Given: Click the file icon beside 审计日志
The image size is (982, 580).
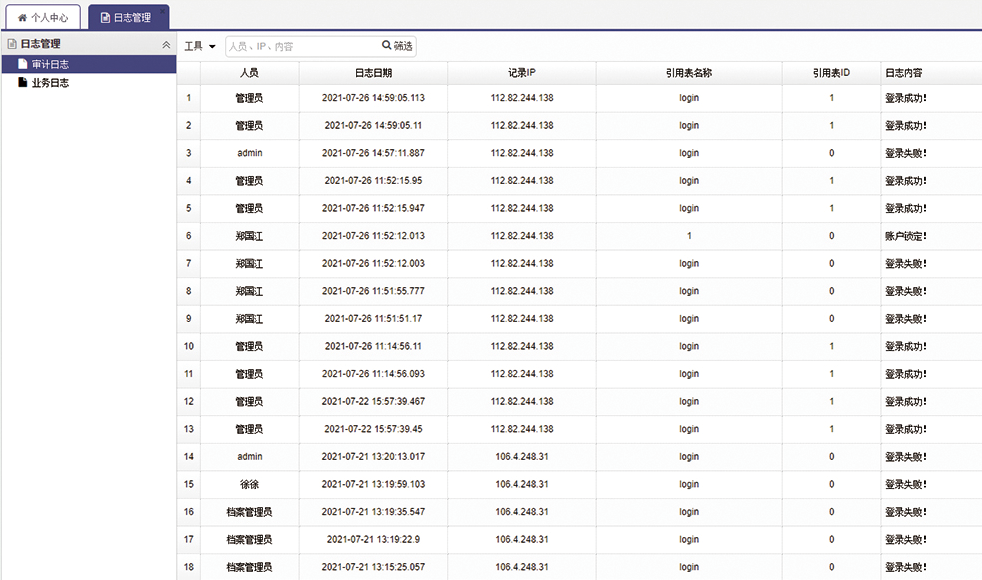Looking at the screenshot, I should (22, 64).
